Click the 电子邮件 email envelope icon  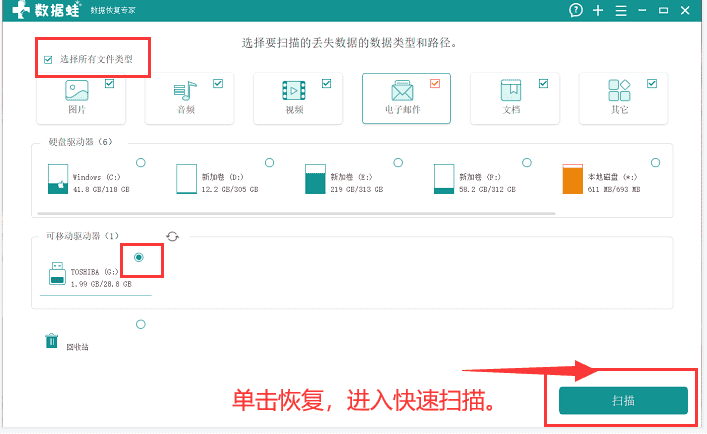pyautogui.click(x=402, y=91)
